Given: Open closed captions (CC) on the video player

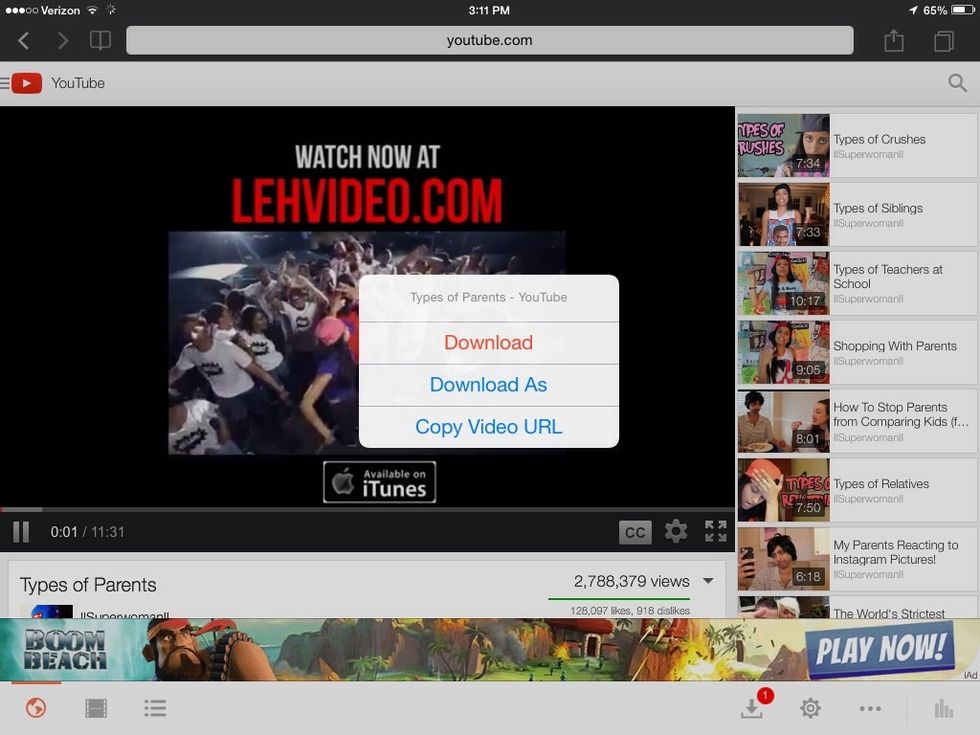Looking at the screenshot, I should (x=635, y=531).
